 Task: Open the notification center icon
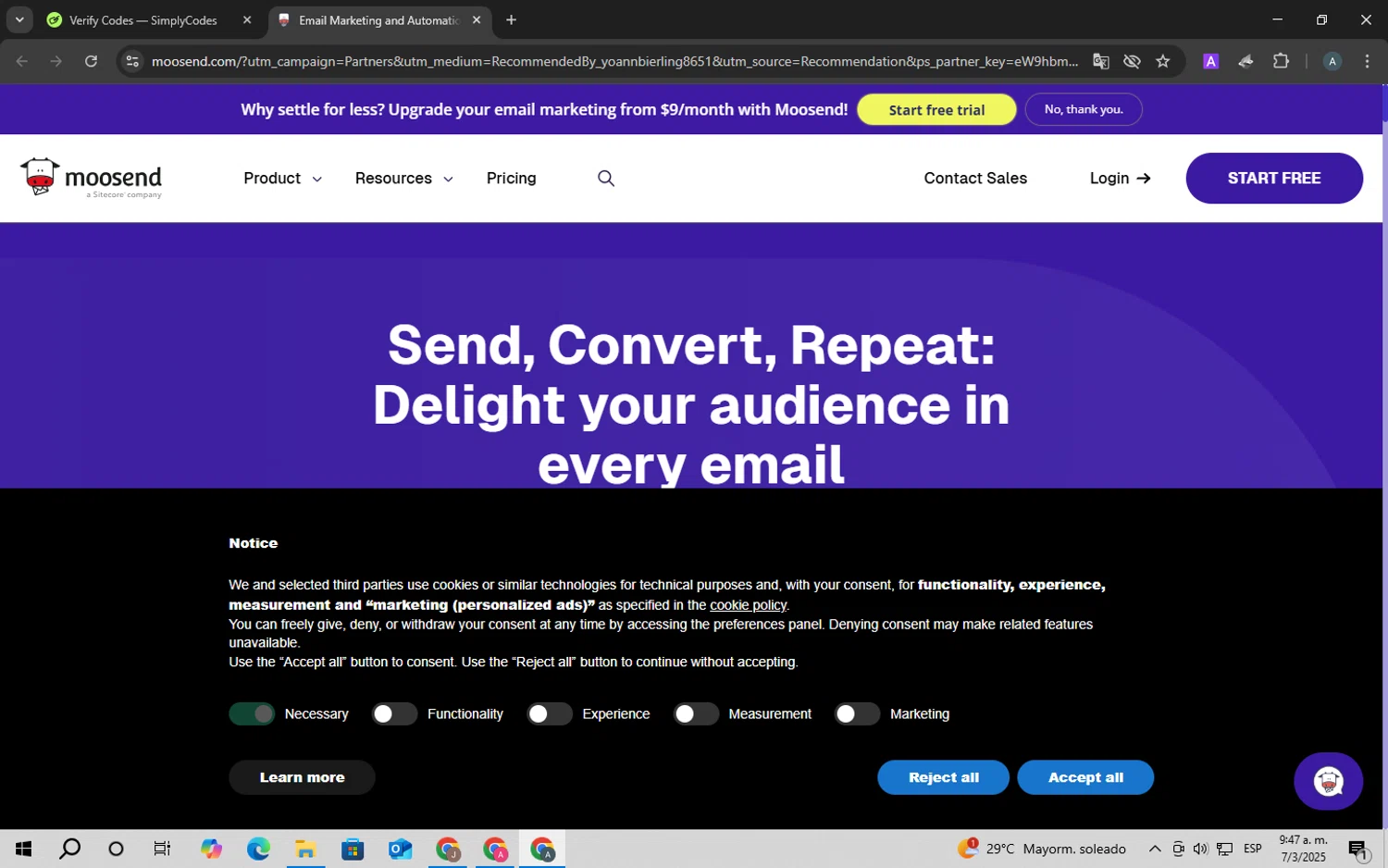point(1358,849)
